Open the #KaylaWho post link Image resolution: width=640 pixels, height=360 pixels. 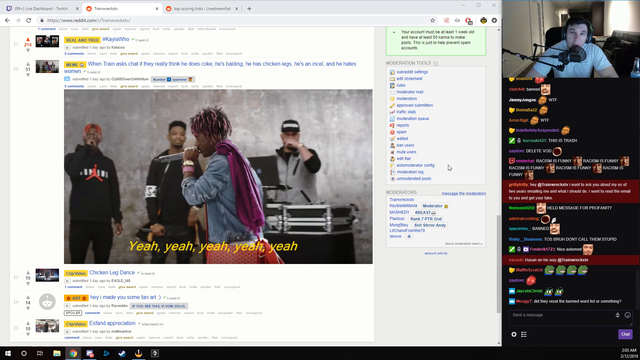pyautogui.click(x=116, y=39)
